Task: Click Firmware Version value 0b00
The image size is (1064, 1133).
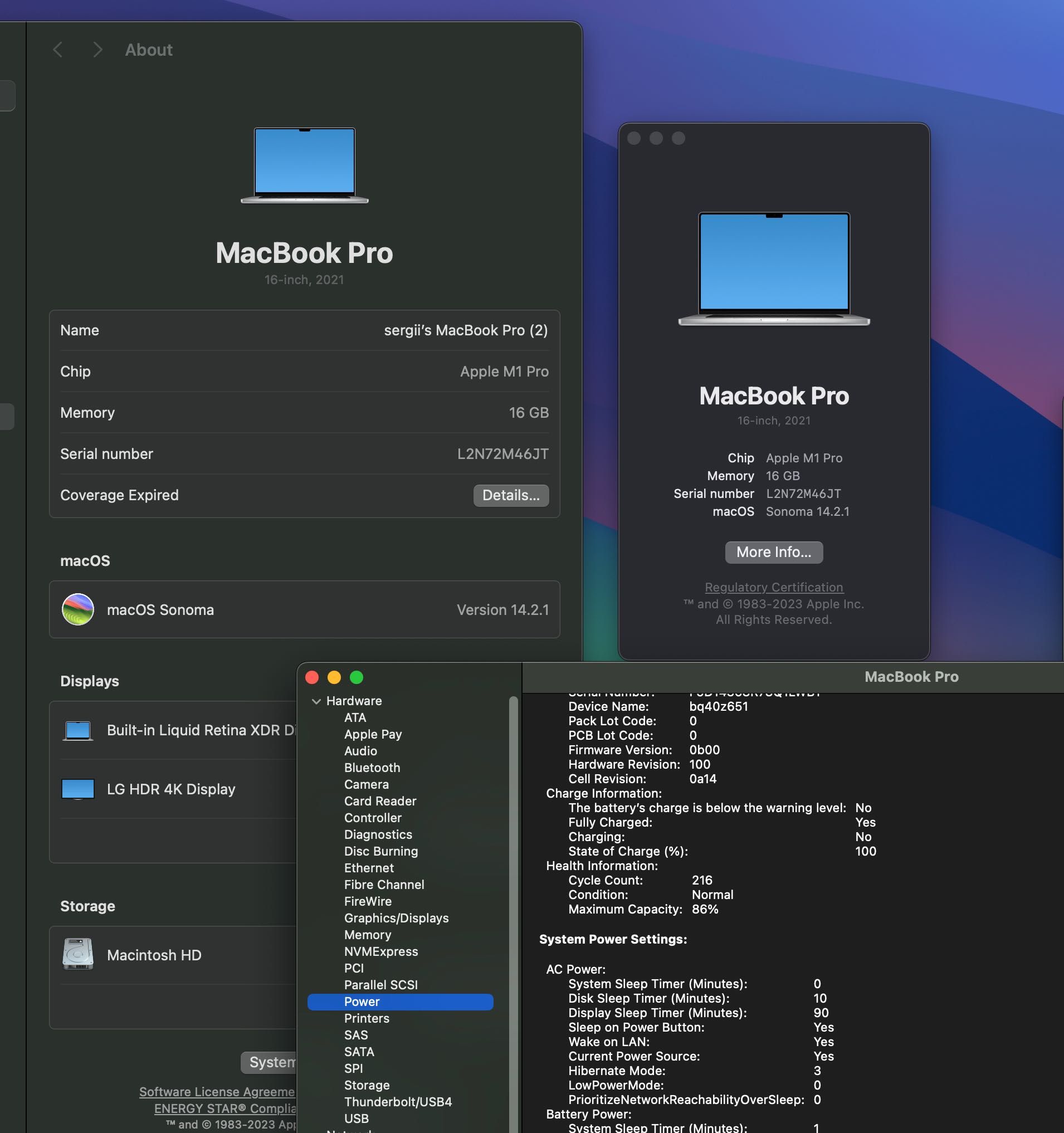Action: tap(704, 750)
